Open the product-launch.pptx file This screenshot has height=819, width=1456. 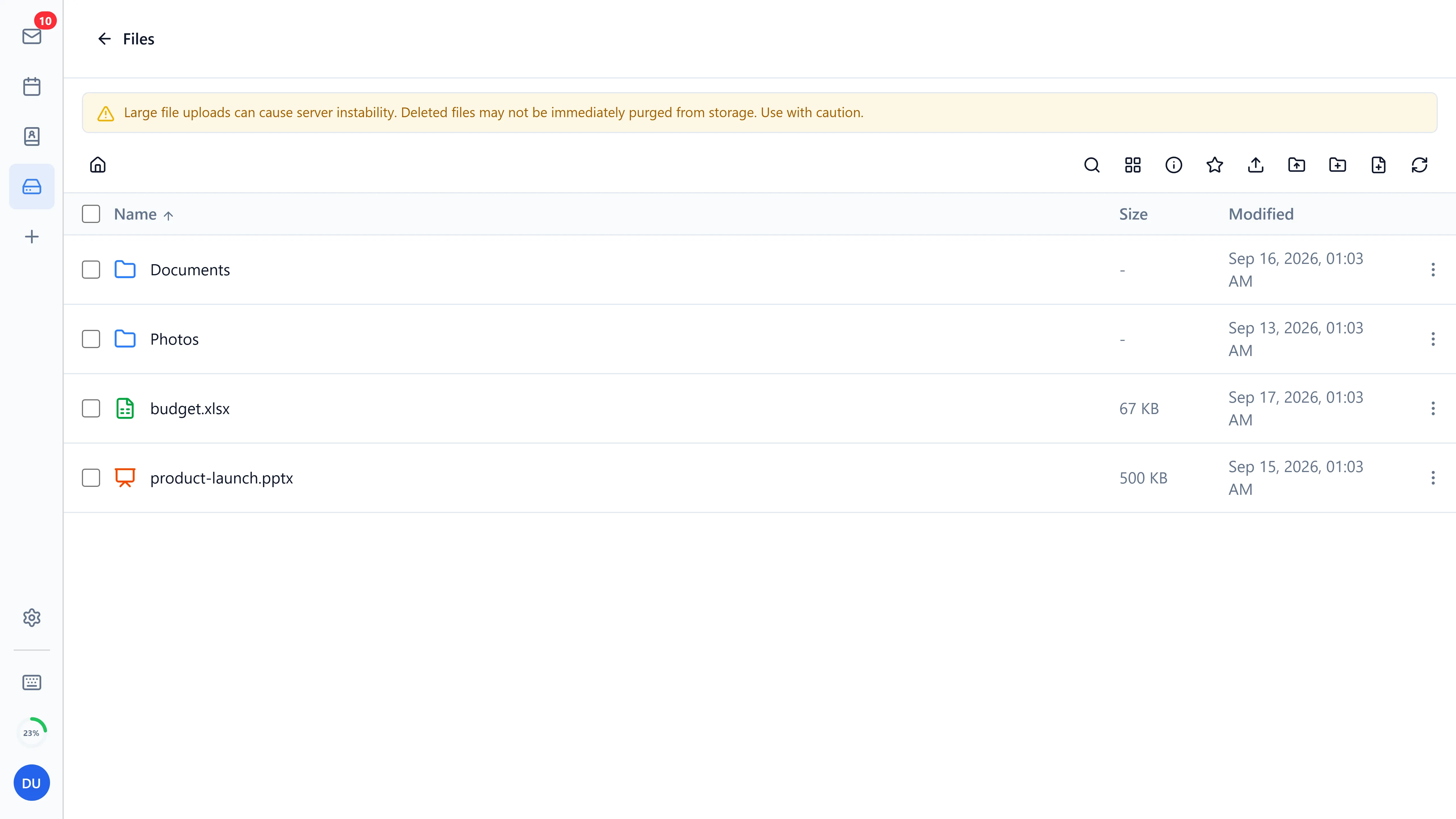point(222,478)
